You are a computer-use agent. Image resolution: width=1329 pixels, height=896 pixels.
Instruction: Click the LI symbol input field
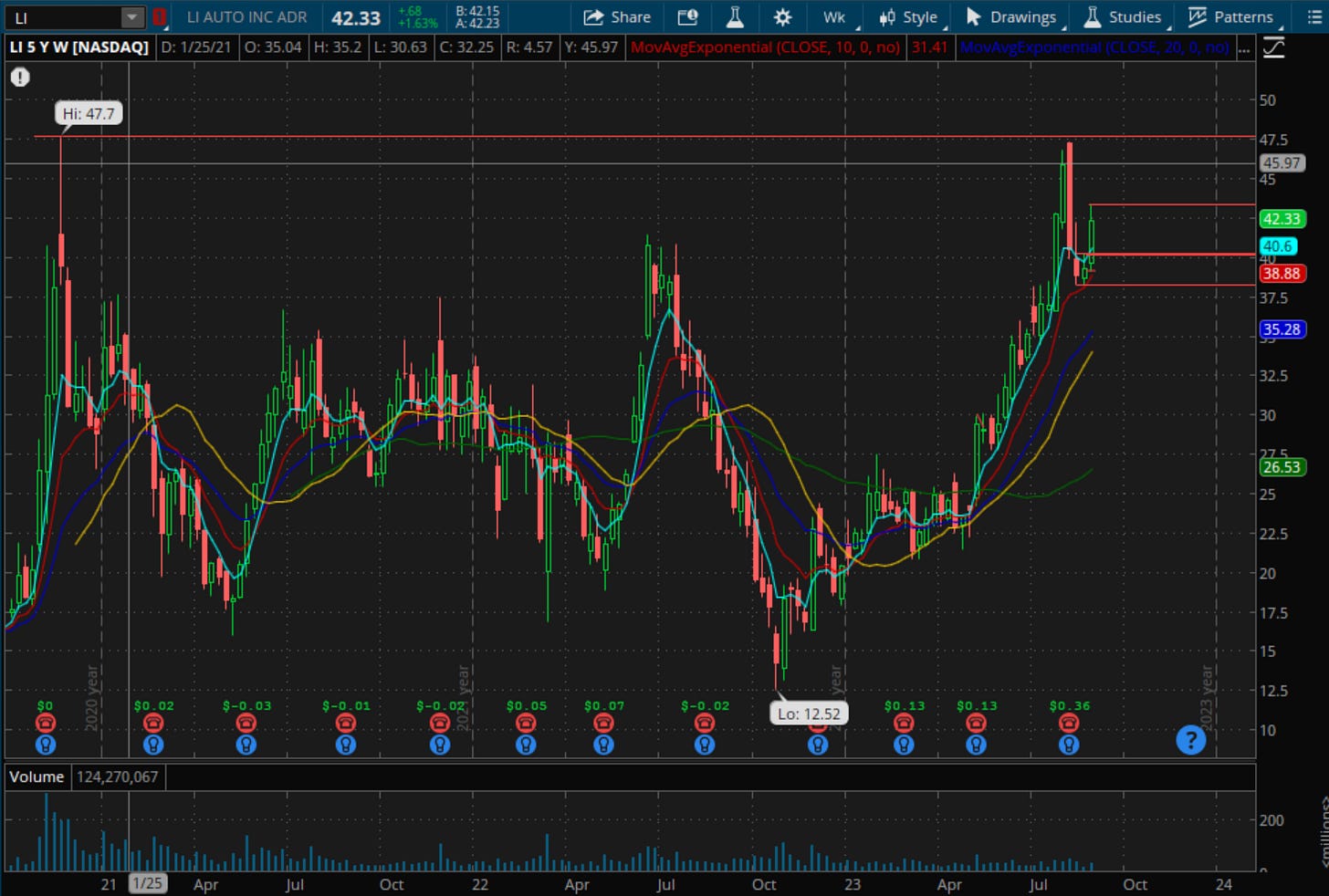(62, 17)
